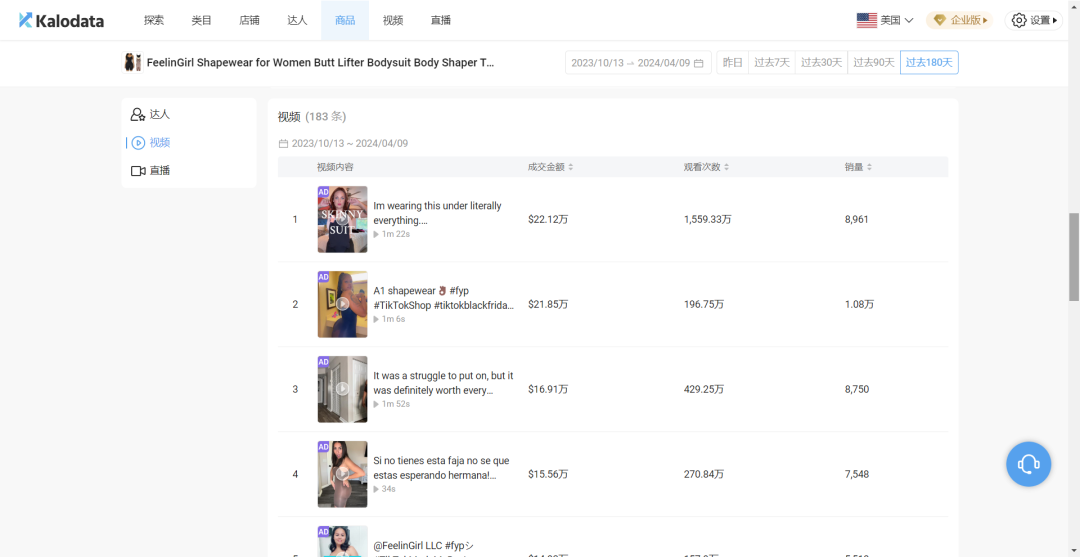Select the 直播 camera icon in sidebar
Viewport: 1080px width, 557px height.
pos(138,171)
